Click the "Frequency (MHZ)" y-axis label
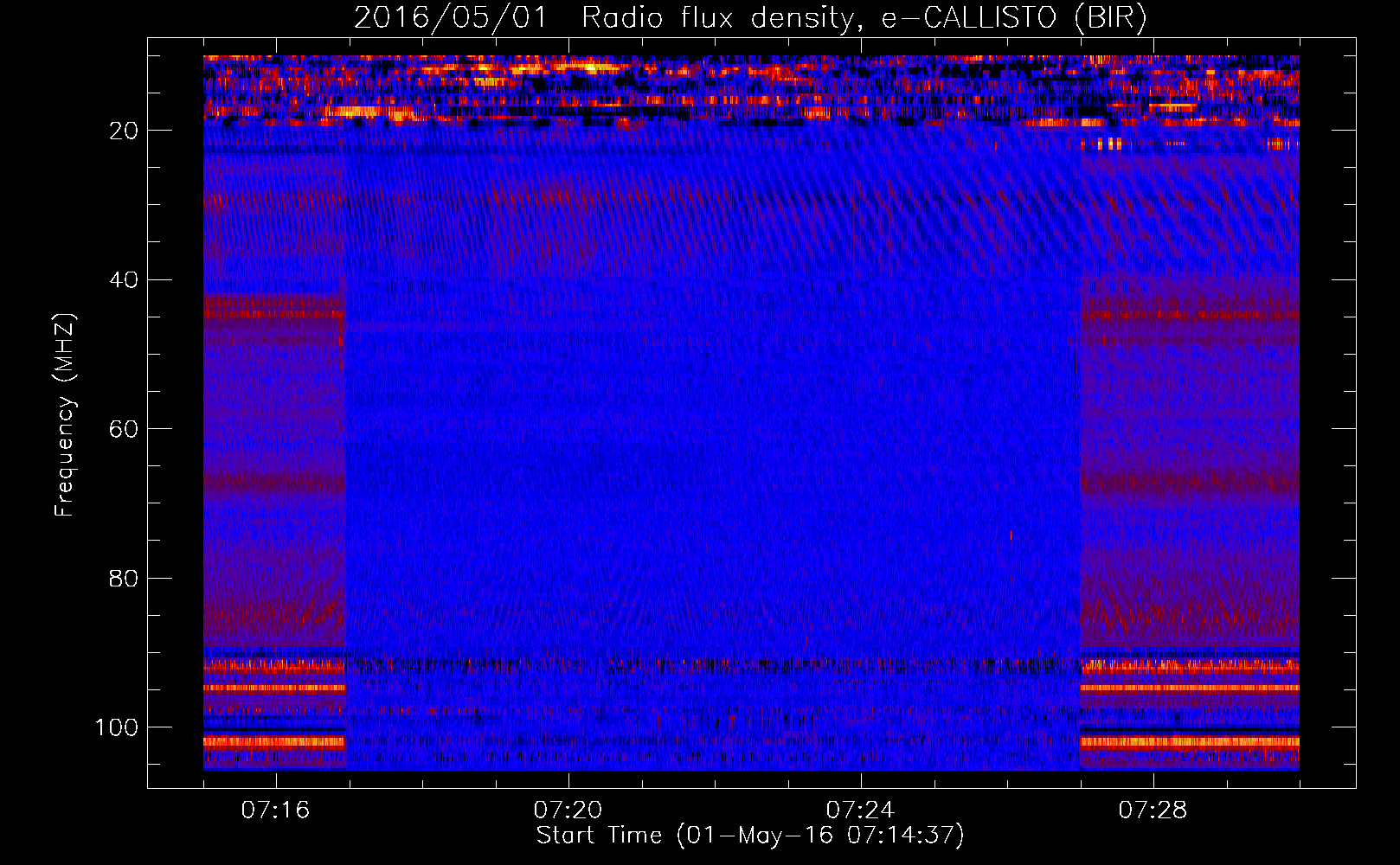This screenshot has height=865, width=1400. [65, 414]
